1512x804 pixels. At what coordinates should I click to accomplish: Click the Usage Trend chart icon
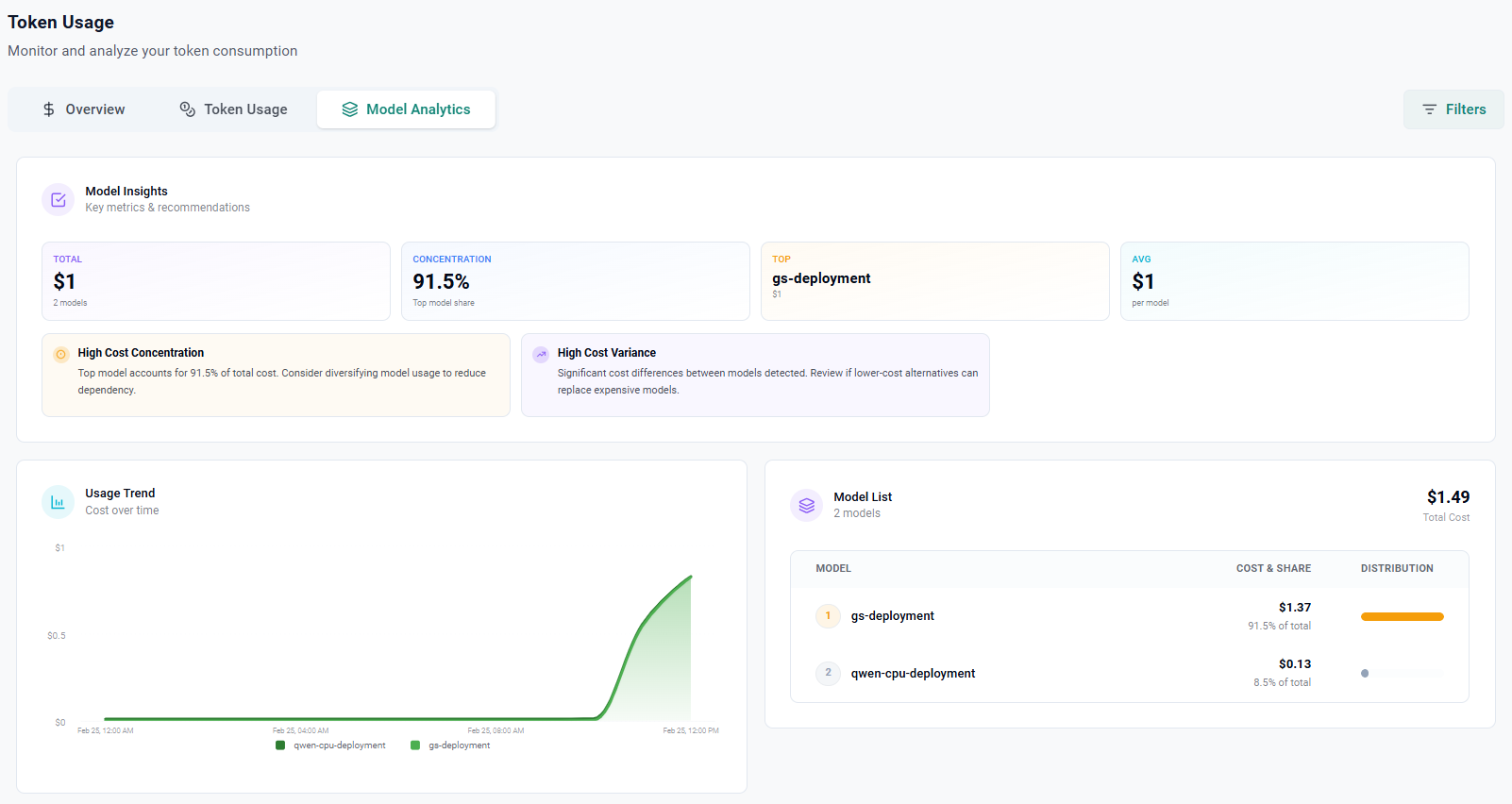(x=58, y=502)
